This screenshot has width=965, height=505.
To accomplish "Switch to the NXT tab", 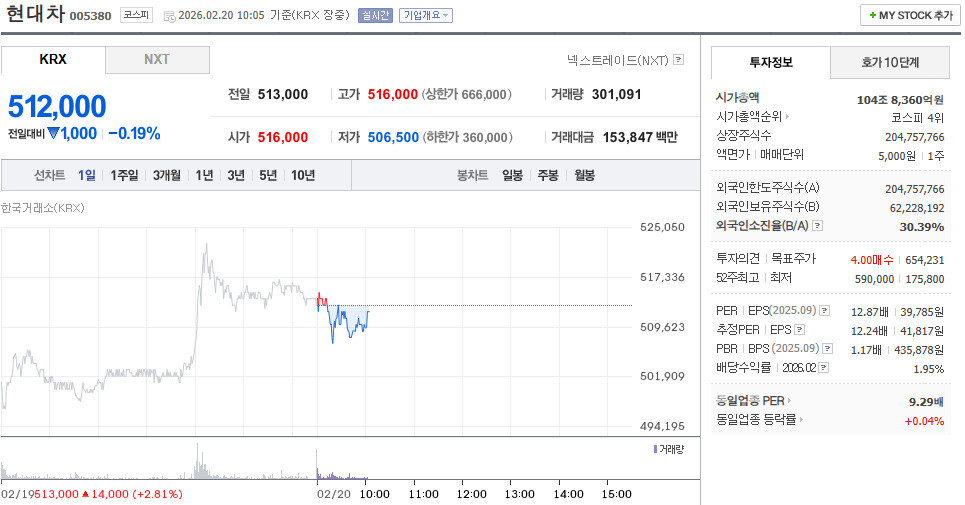I will coord(157,60).
